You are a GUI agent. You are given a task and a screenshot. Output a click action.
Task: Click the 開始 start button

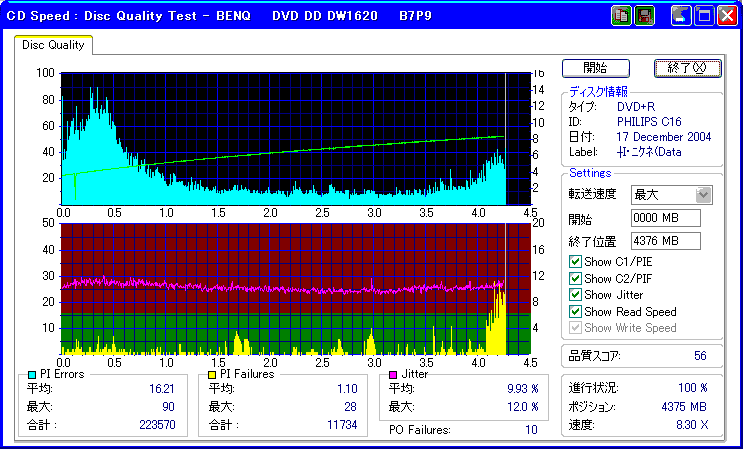[596, 68]
